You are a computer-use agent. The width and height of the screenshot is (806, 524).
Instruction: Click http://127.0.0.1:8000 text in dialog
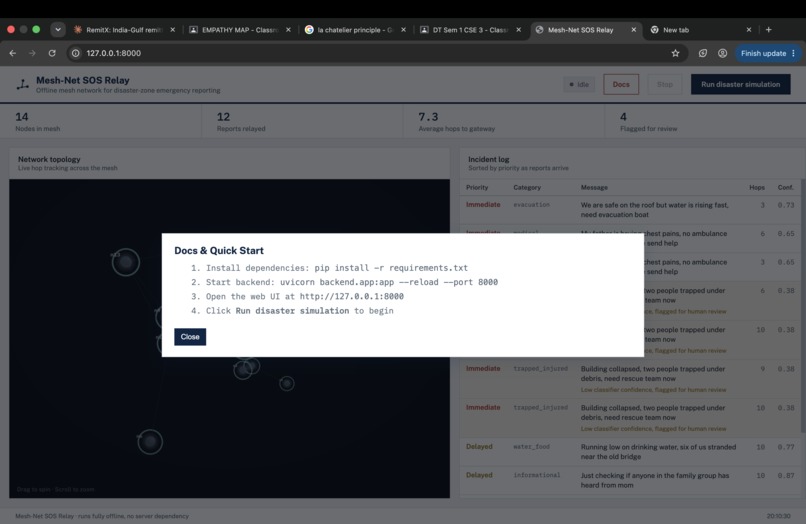(x=352, y=297)
